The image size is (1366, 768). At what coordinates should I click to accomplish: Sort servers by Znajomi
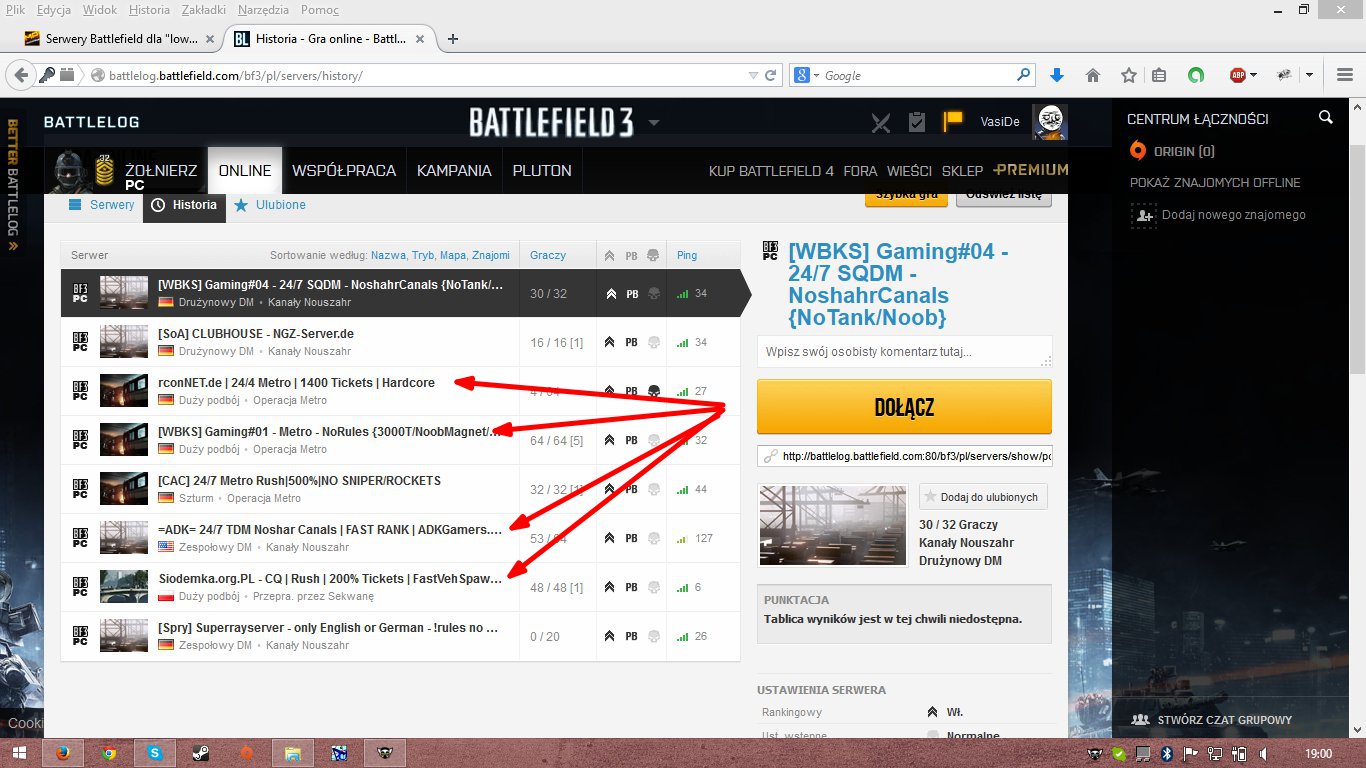coord(491,255)
